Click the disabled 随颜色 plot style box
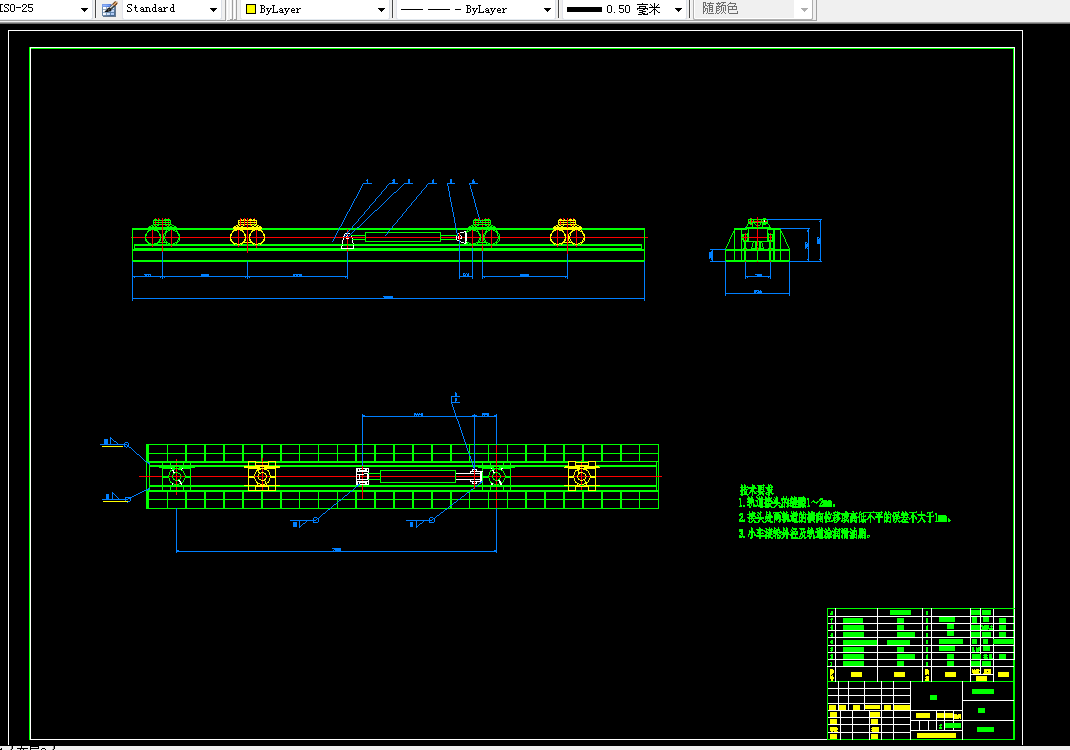 point(753,9)
